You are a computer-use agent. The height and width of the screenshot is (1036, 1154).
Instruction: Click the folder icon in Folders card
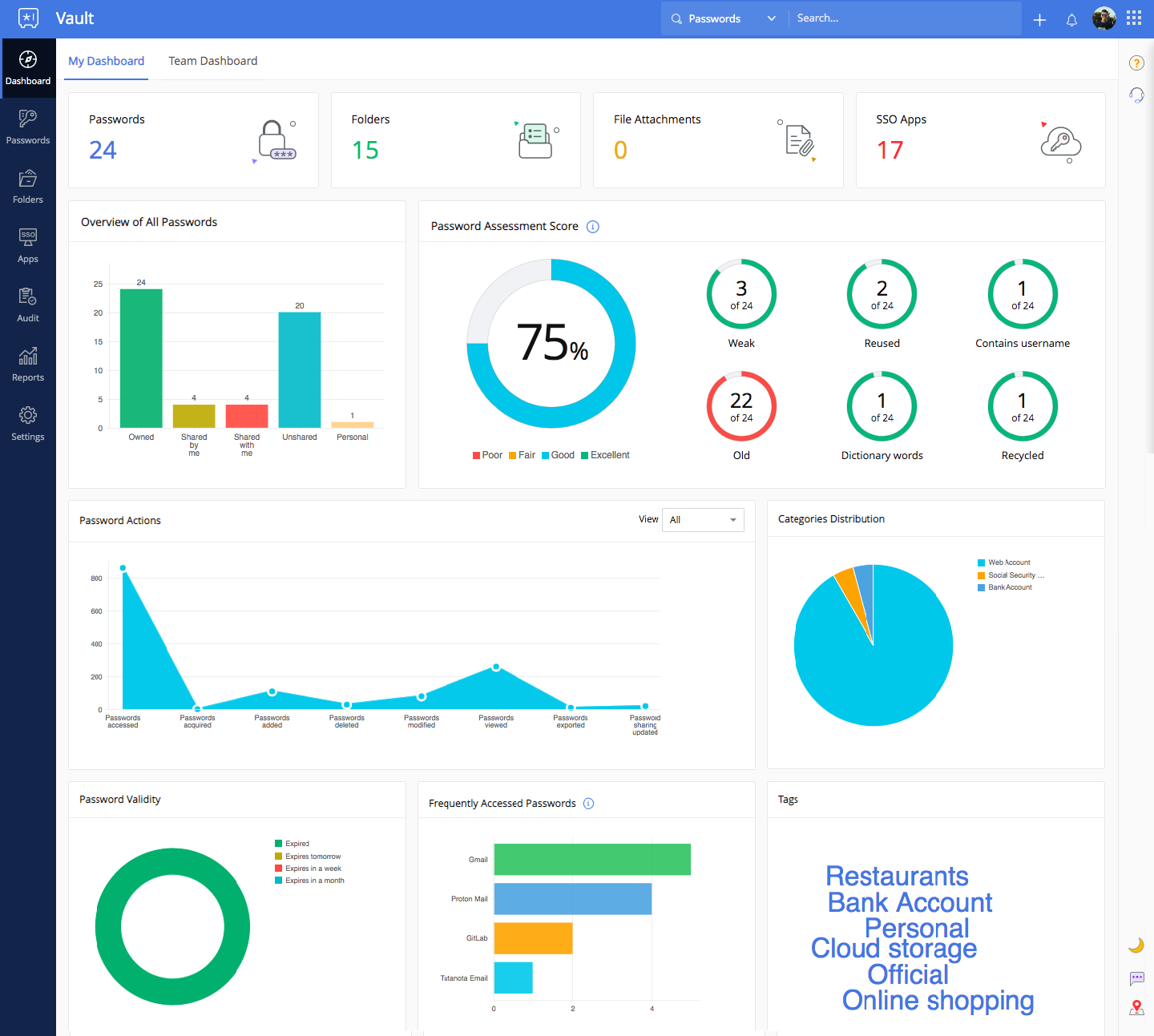click(536, 140)
